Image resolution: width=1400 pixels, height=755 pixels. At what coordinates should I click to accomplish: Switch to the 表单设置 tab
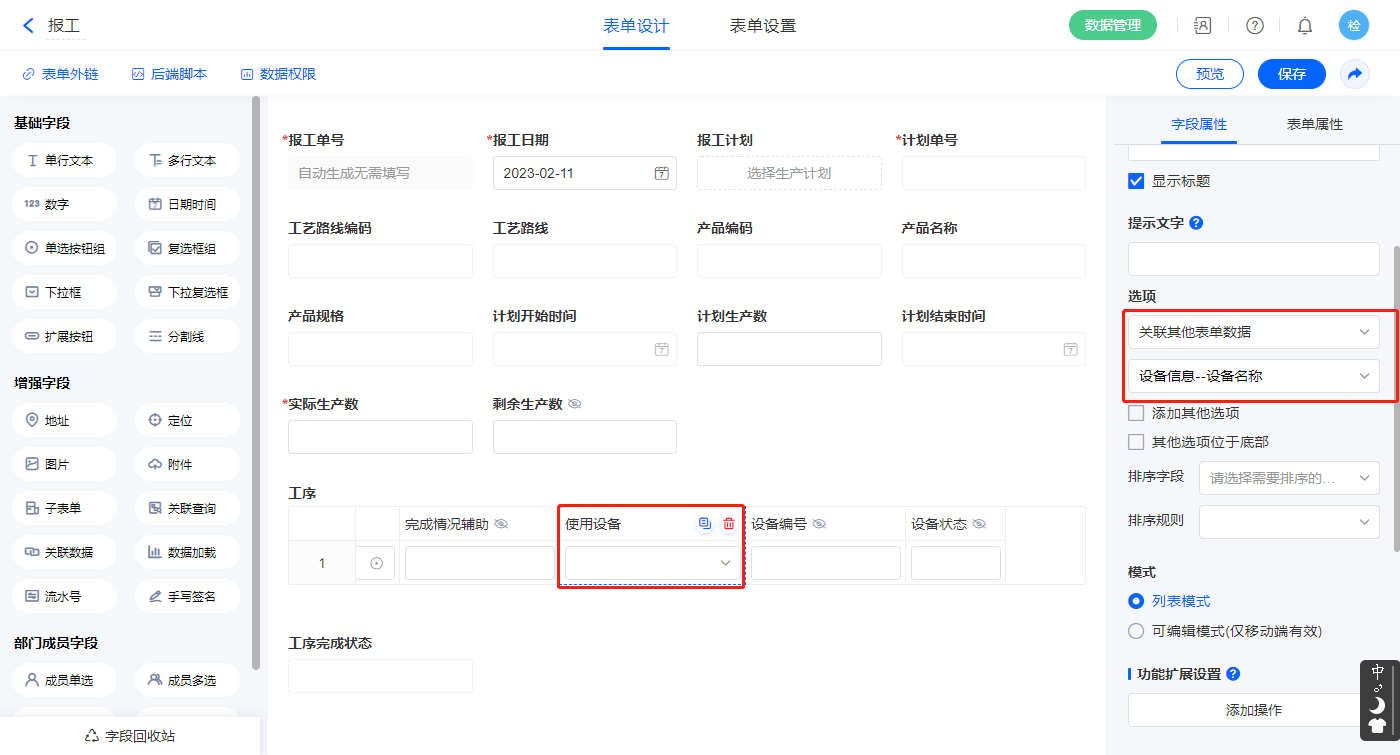(x=762, y=26)
